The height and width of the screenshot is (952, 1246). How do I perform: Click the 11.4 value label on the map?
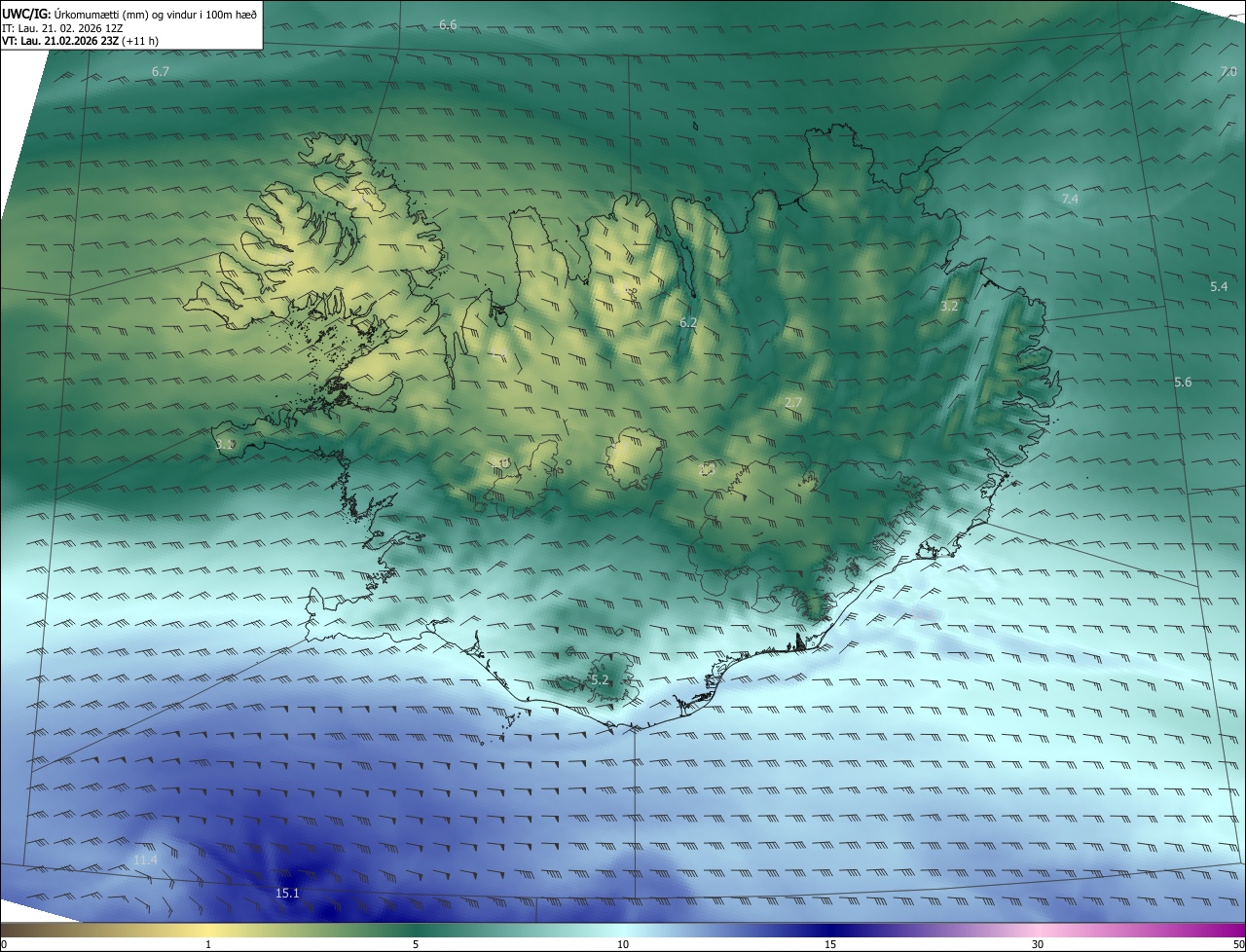(x=145, y=860)
